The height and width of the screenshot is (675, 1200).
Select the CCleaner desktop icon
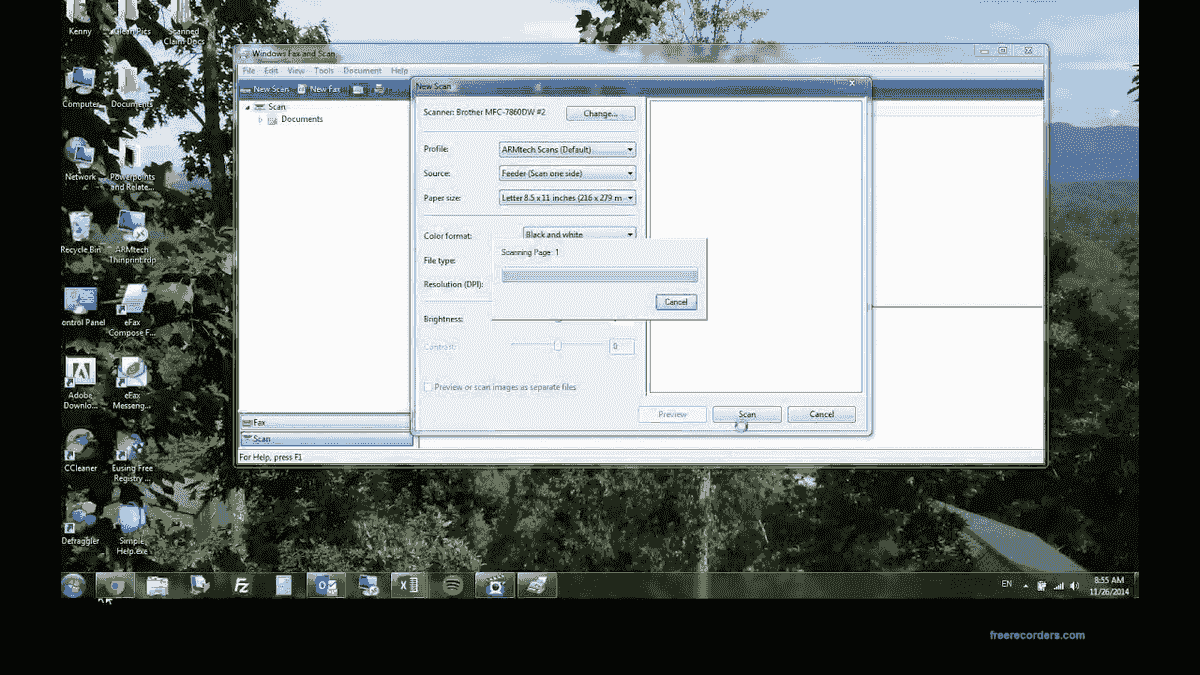point(80,451)
